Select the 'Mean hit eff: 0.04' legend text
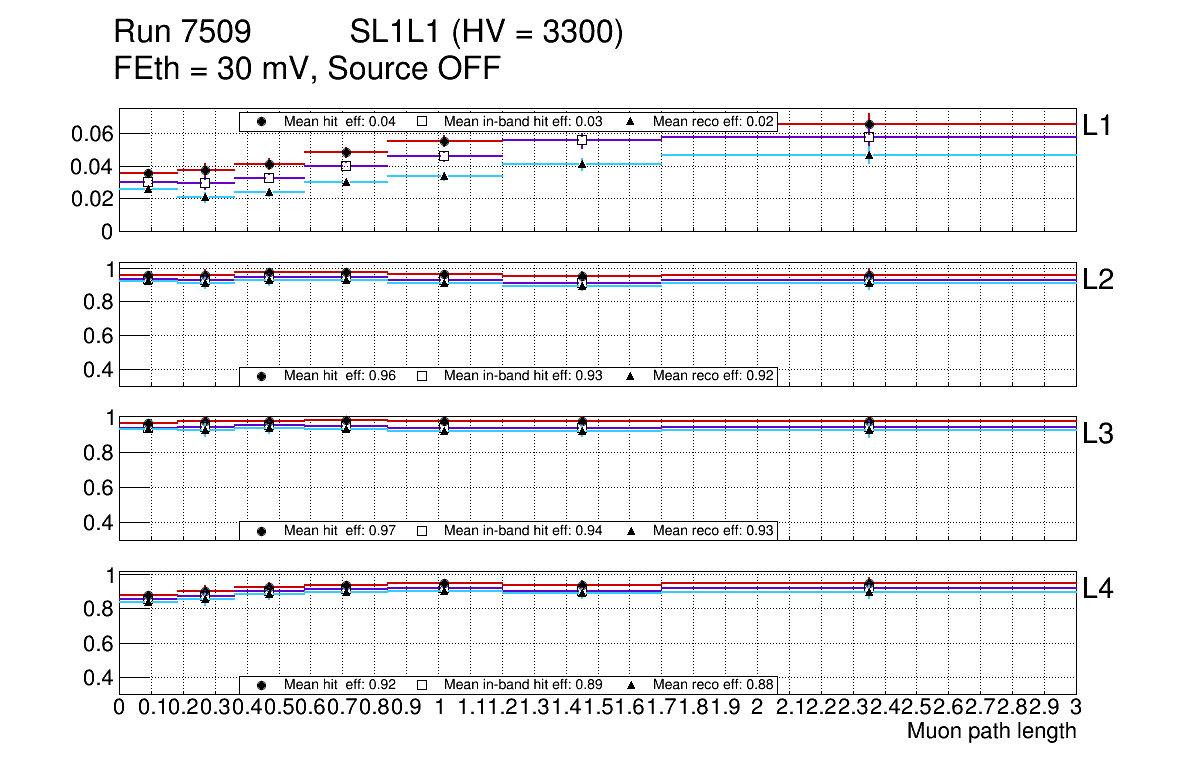1196x772 pixels. [340, 121]
